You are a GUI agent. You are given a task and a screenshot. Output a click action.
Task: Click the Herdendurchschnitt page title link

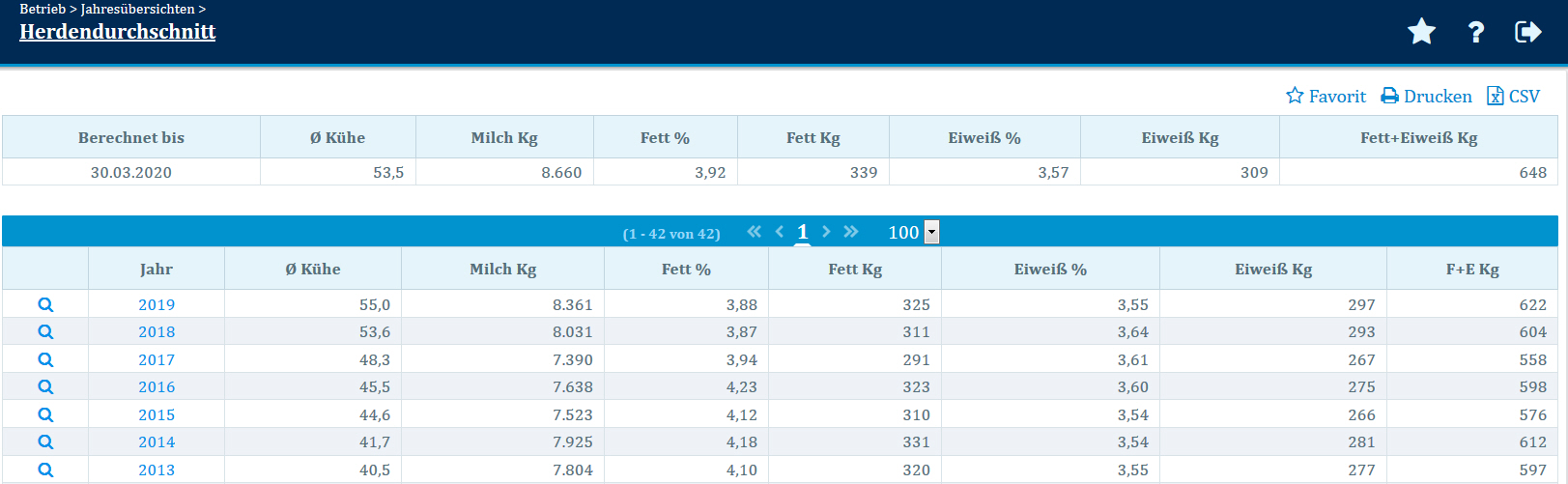pyautogui.click(x=117, y=31)
